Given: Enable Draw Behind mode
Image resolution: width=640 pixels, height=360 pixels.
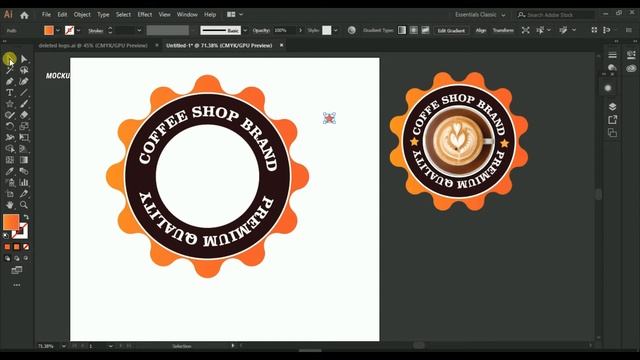Looking at the screenshot, I should coord(17,258).
